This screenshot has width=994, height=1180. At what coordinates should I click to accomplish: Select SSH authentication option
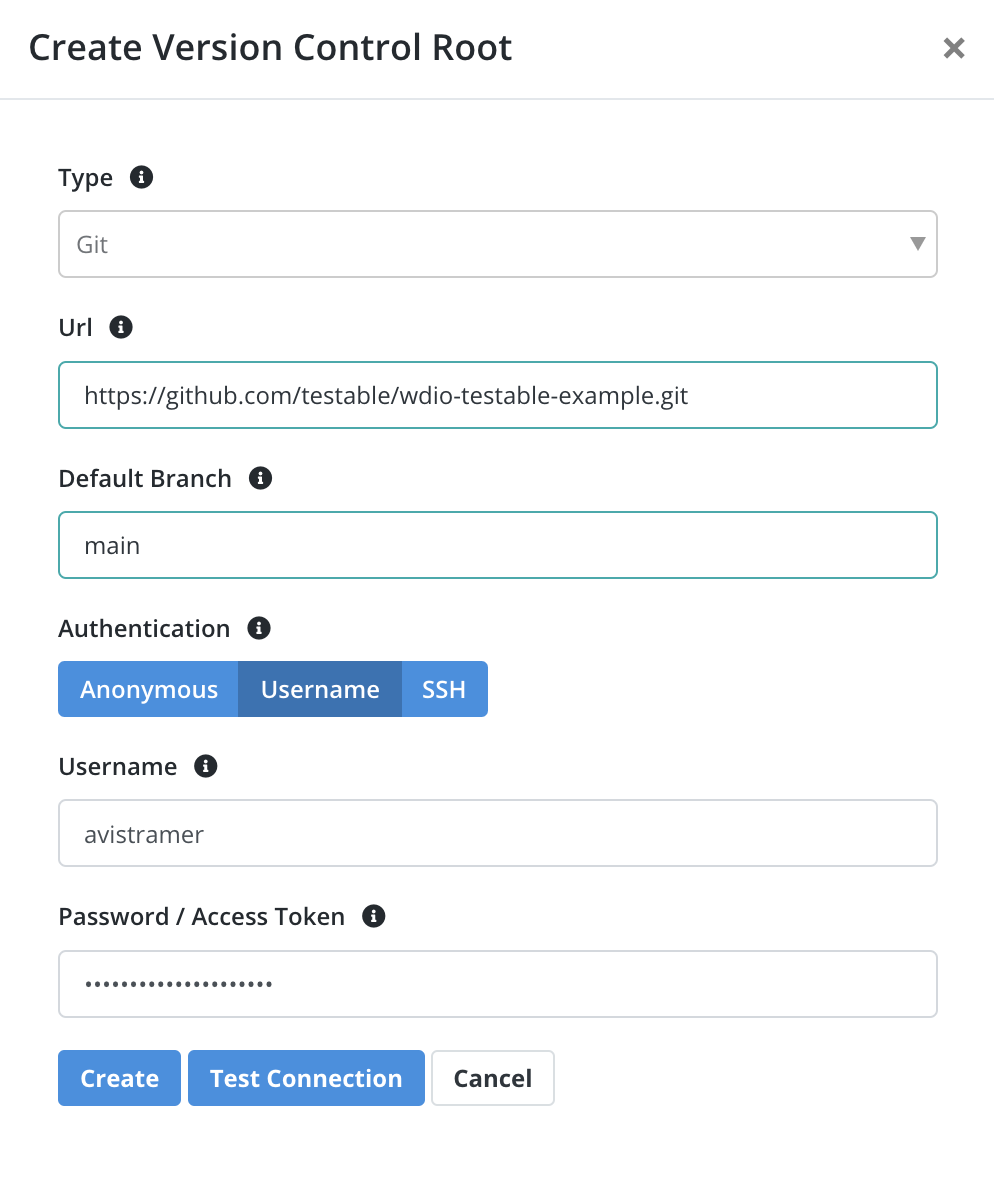[444, 689]
